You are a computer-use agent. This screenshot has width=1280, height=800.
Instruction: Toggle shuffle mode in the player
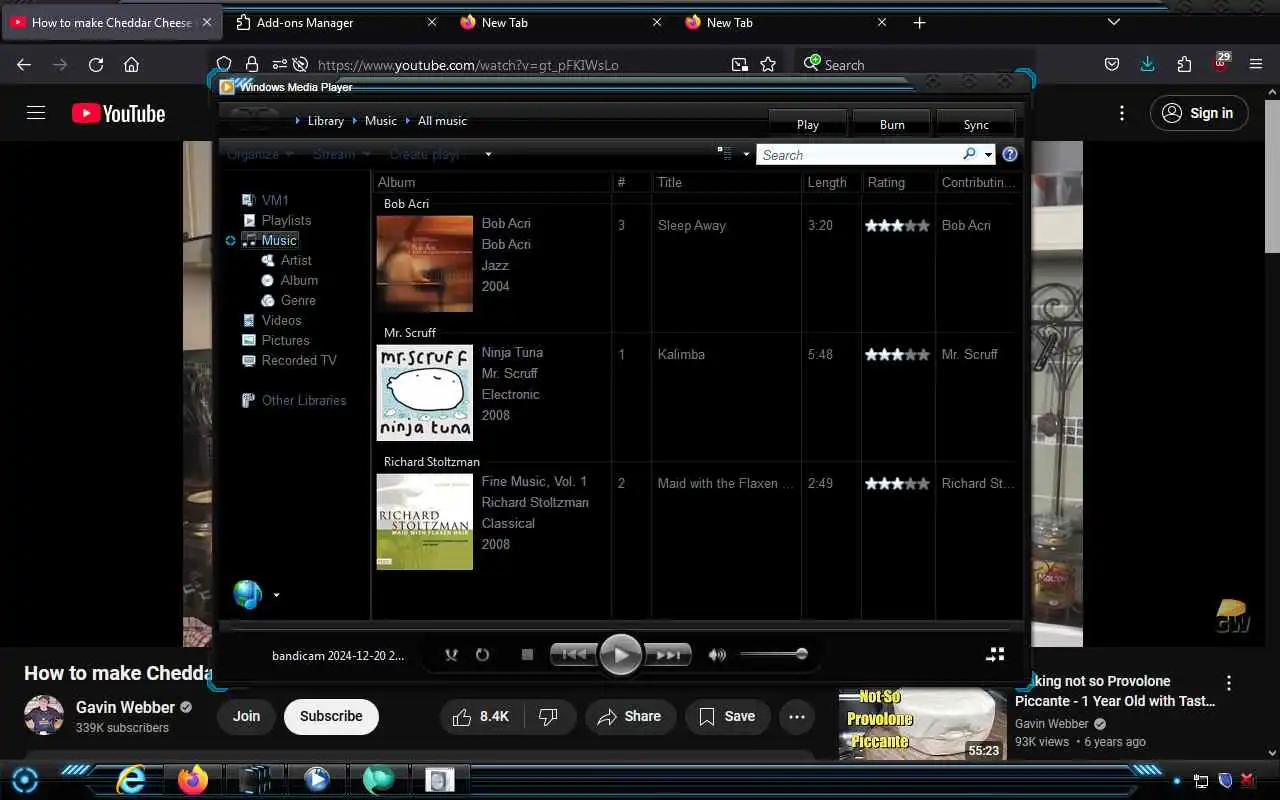[451, 655]
